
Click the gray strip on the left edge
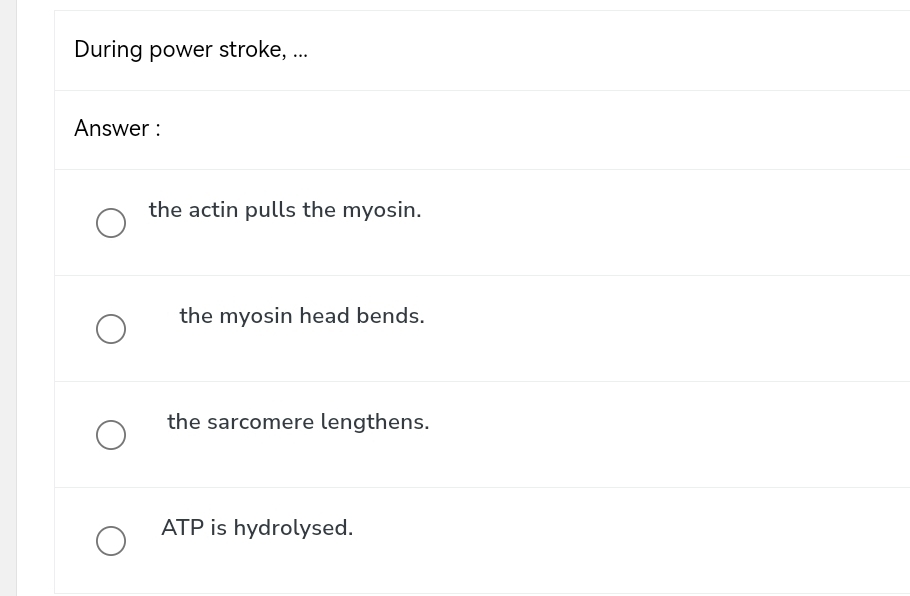tap(8, 298)
